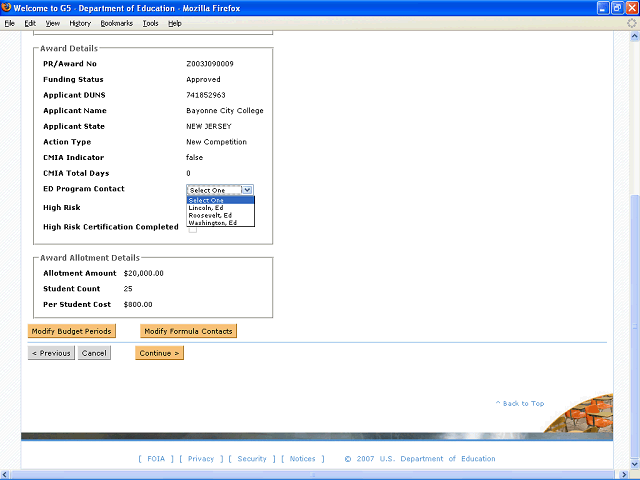
Task: Select applicant DUNS value 741852963
Action: (x=206, y=95)
